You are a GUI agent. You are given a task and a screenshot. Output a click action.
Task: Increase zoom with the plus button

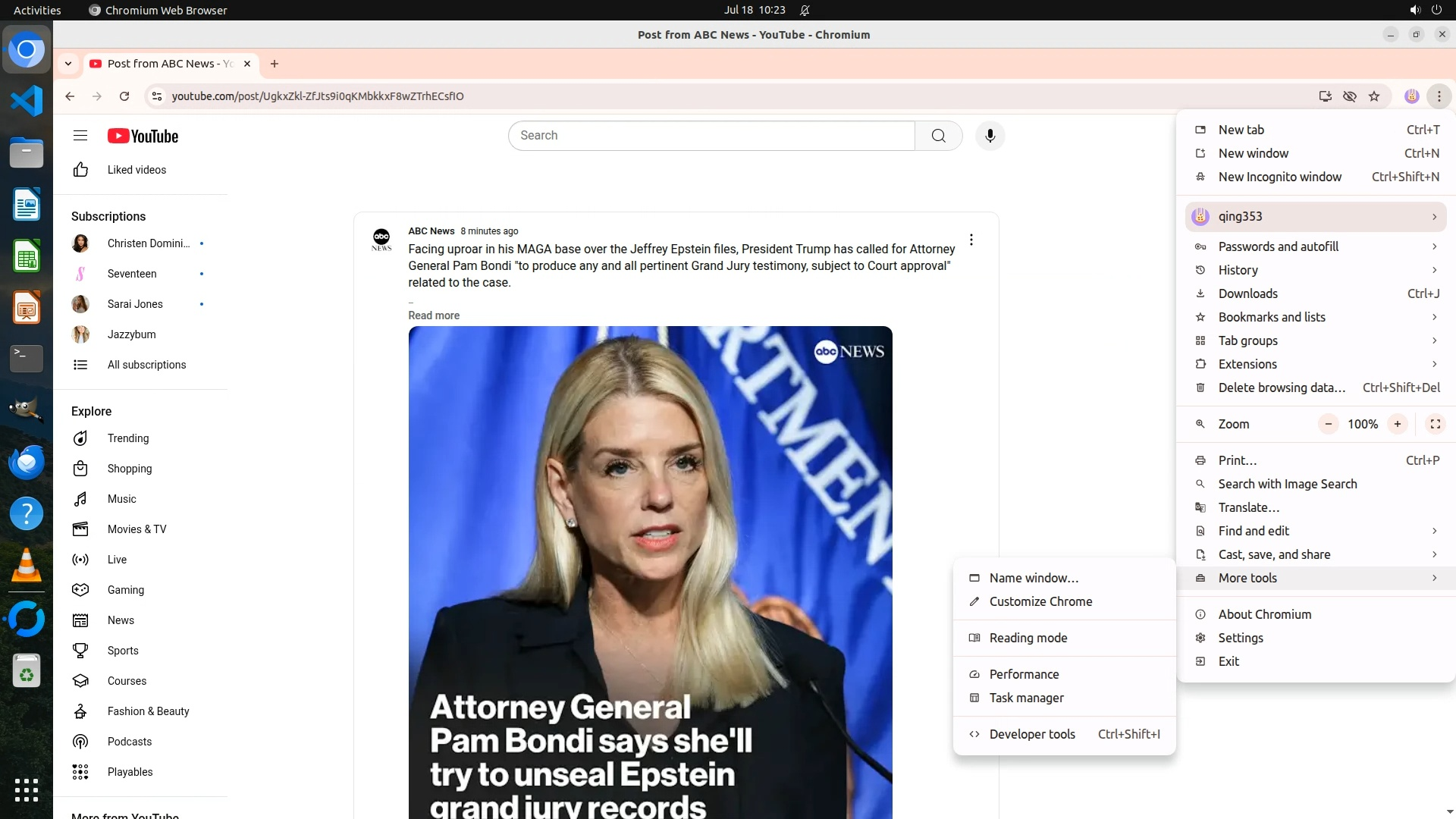tap(1397, 424)
